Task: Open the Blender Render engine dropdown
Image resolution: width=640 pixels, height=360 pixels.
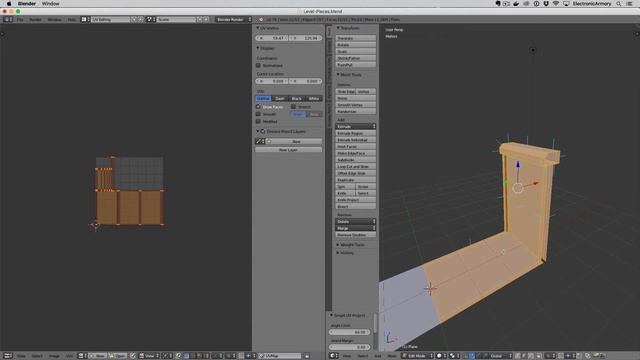Action: pos(233,19)
